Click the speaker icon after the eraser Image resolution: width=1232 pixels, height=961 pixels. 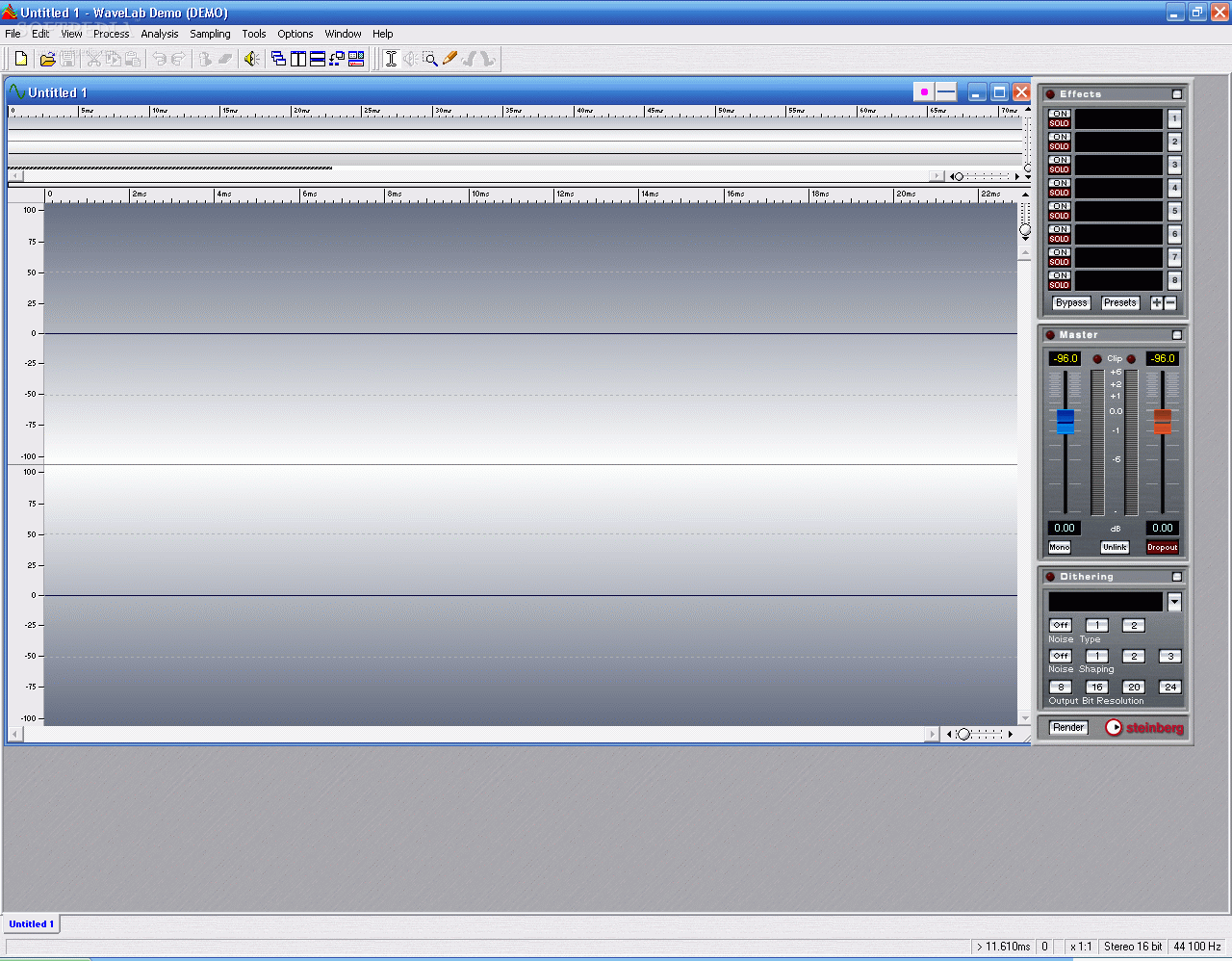tap(251, 59)
